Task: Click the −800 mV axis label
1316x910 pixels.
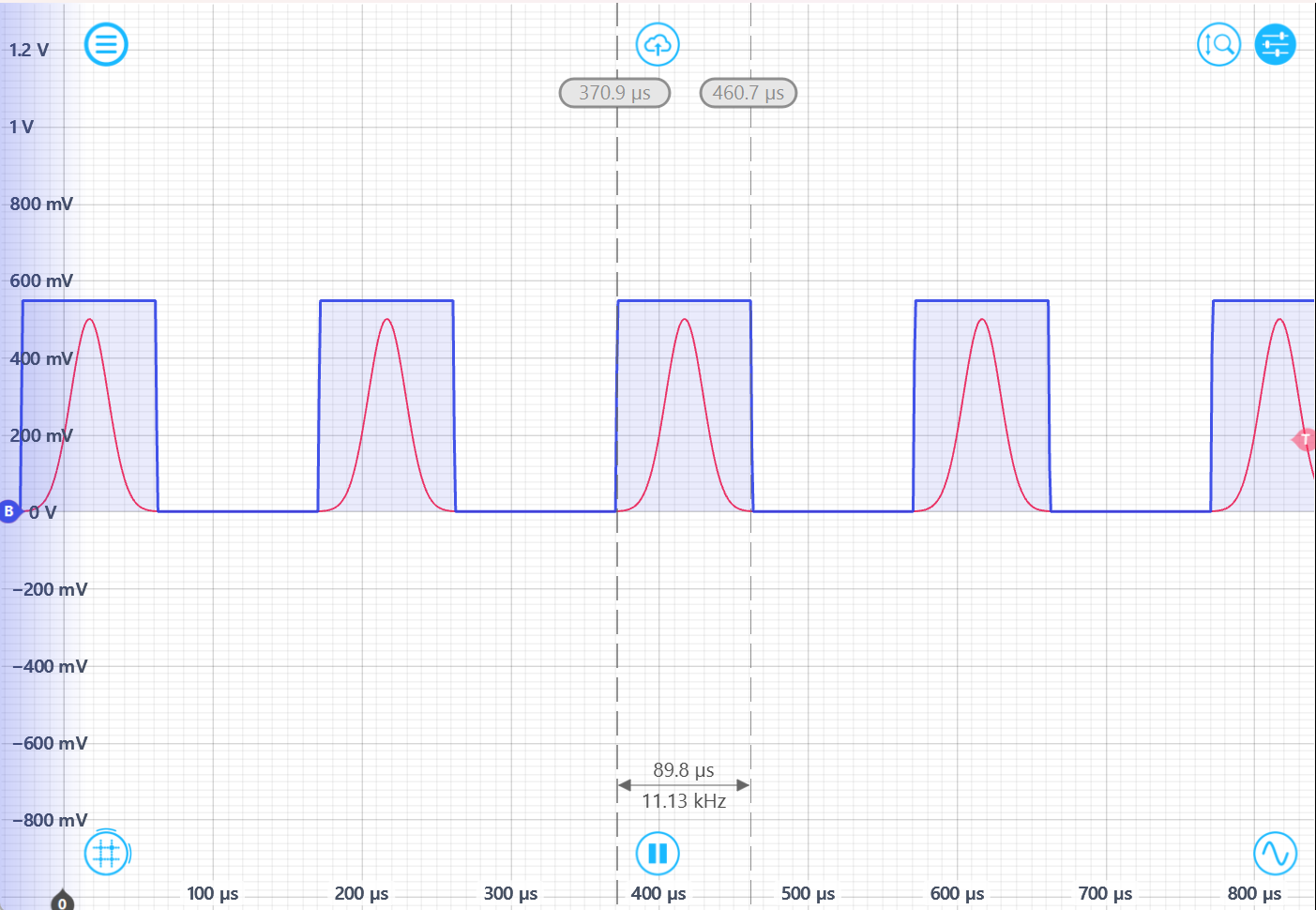Action: [x=50, y=820]
